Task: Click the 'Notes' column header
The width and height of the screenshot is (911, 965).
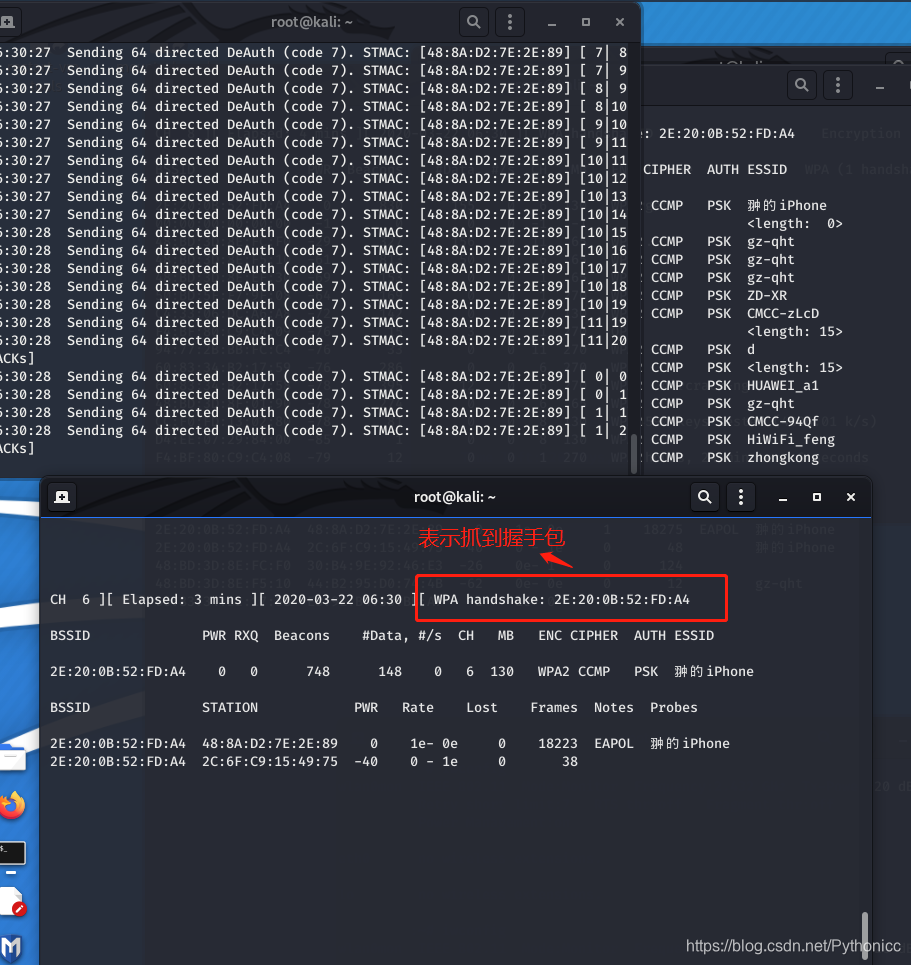Action: point(614,707)
